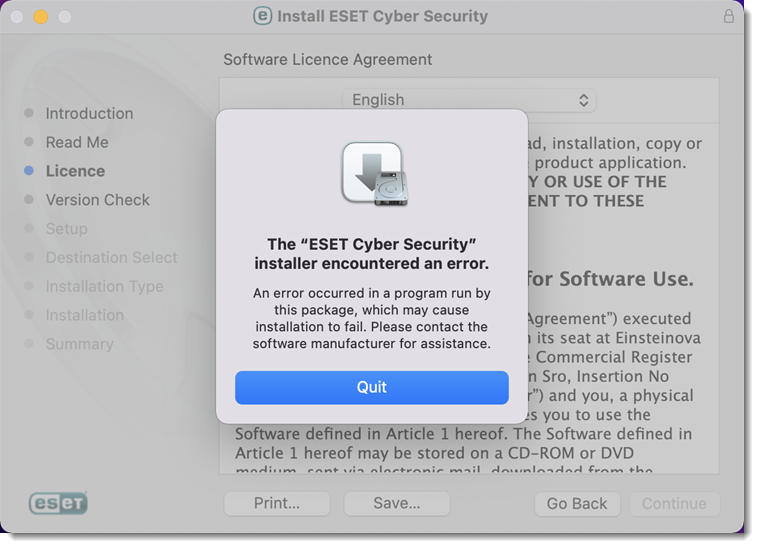Click the Destination Select step
The height and width of the screenshot is (548, 759).
click(x=111, y=258)
